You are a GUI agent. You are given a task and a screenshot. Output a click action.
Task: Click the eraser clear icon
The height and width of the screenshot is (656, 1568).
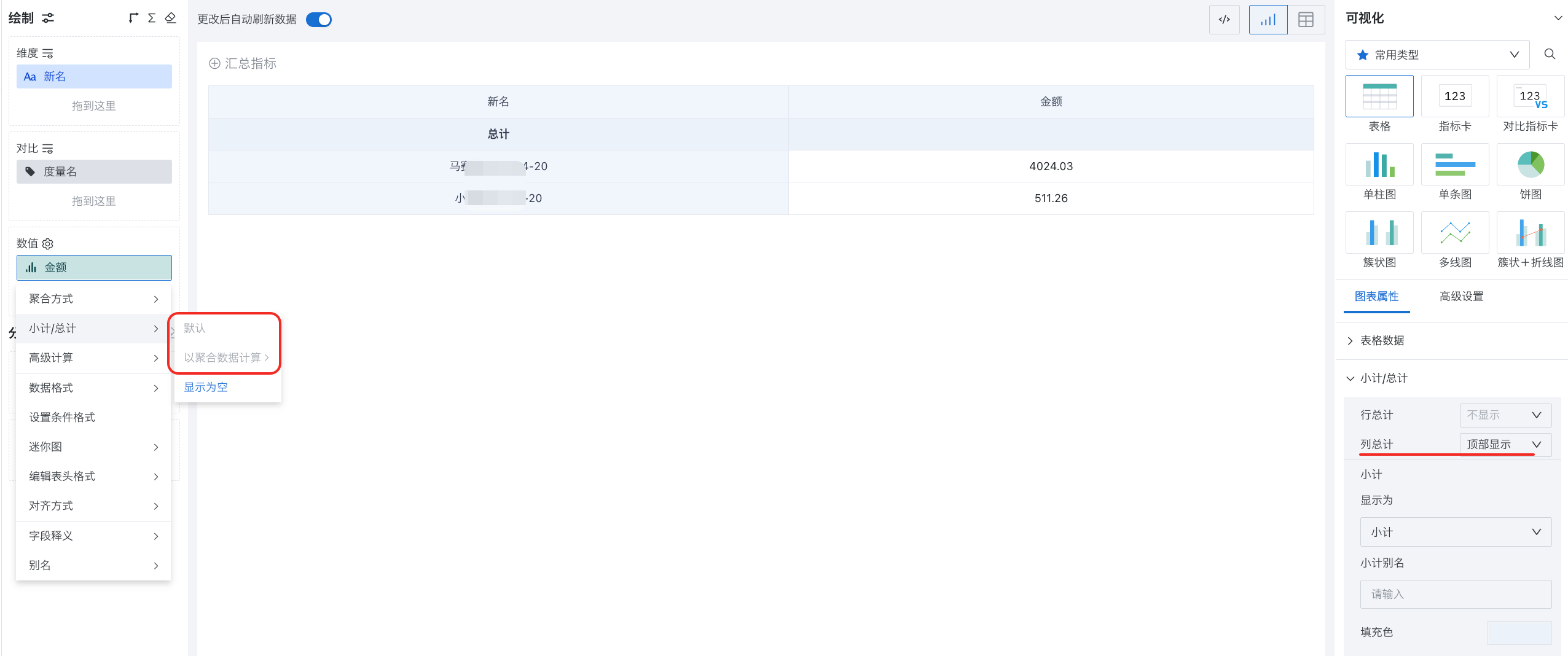click(x=171, y=18)
